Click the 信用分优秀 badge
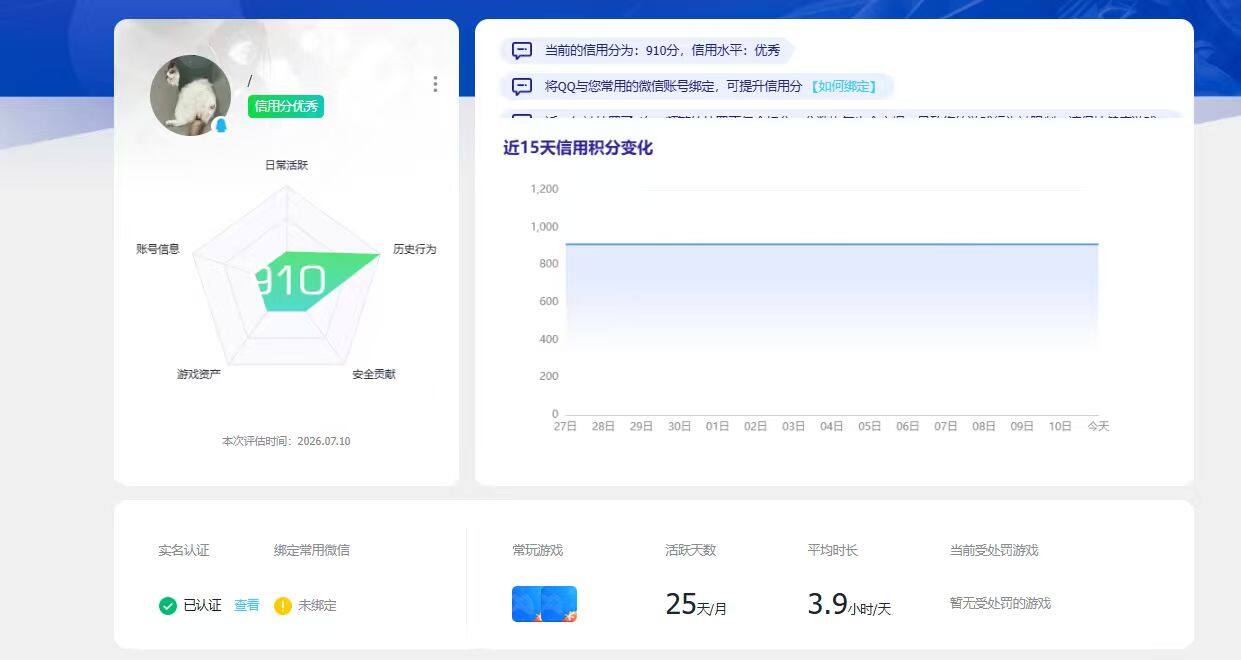 [286, 106]
